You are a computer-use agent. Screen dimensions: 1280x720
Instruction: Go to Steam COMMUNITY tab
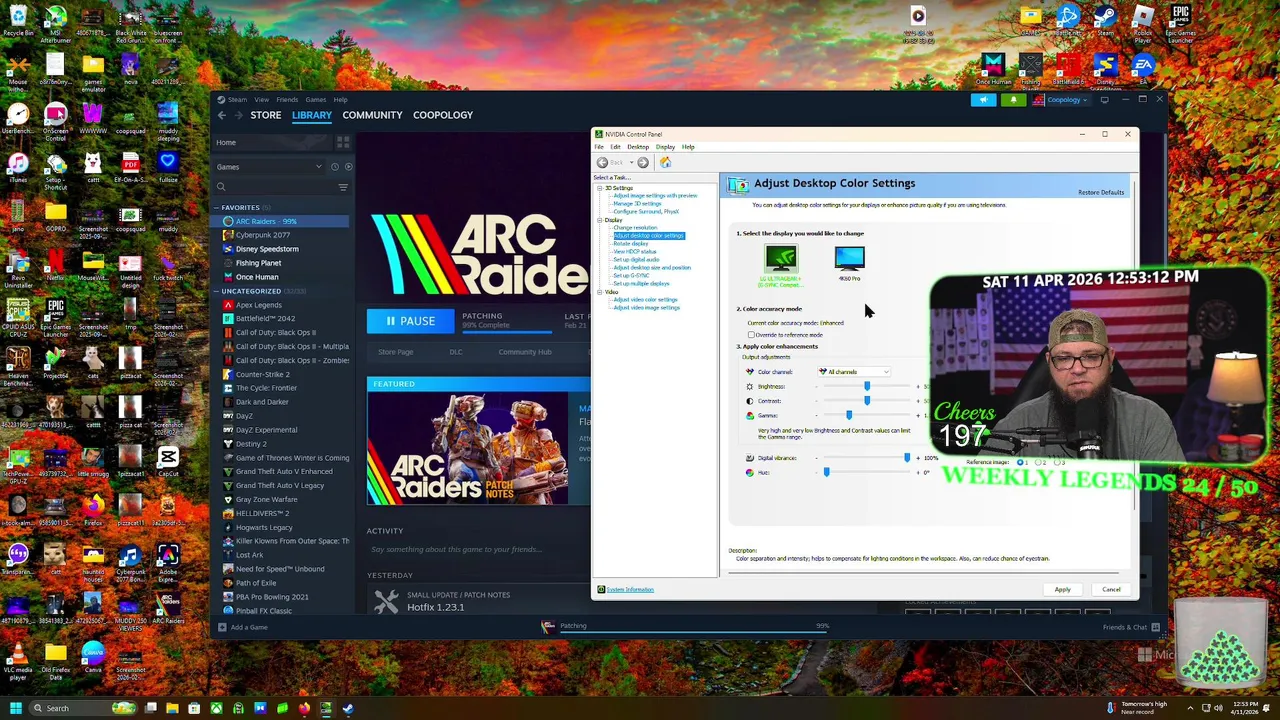pos(372,115)
